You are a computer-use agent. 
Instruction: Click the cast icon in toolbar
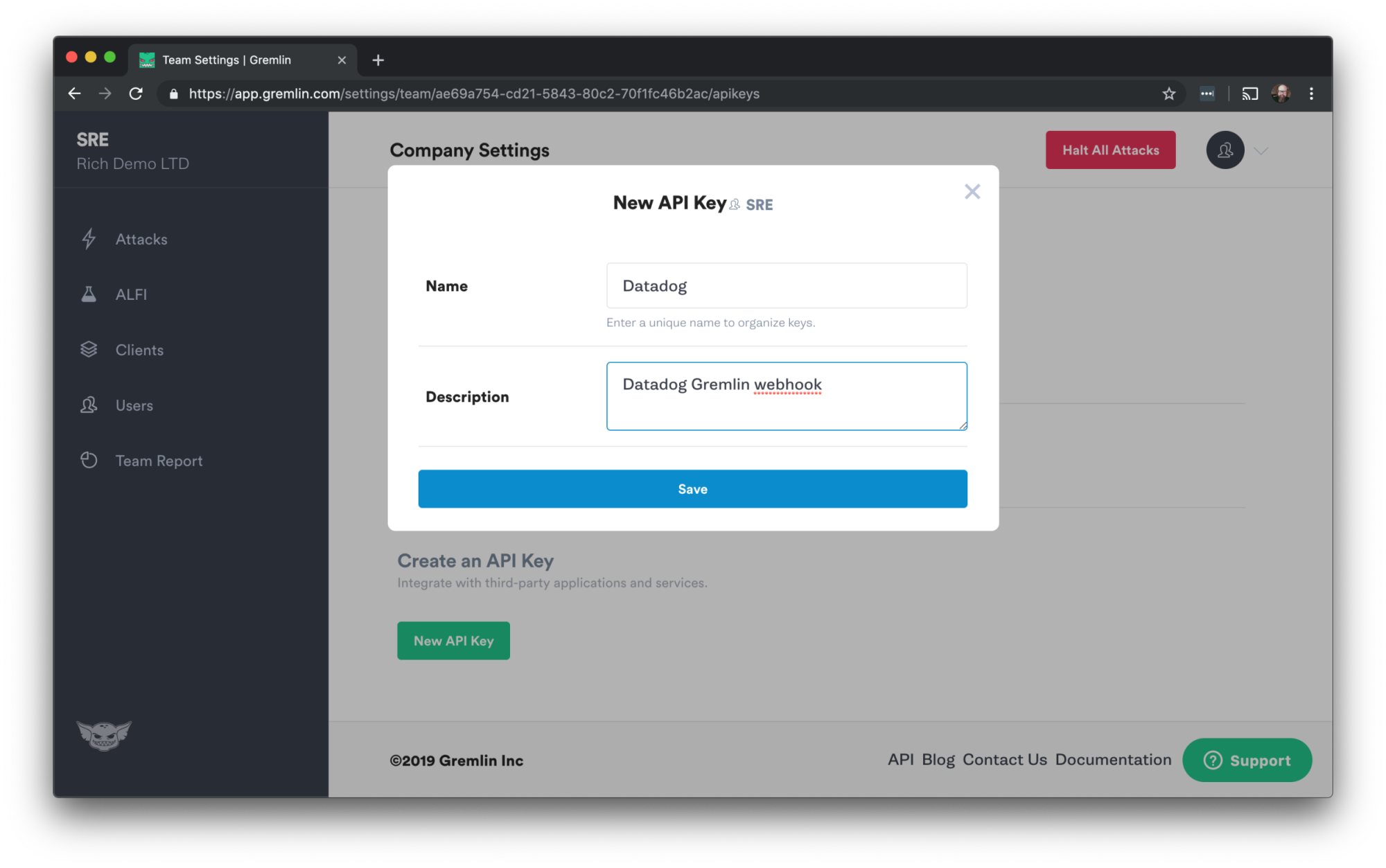pyautogui.click(x=1249, y=94)
